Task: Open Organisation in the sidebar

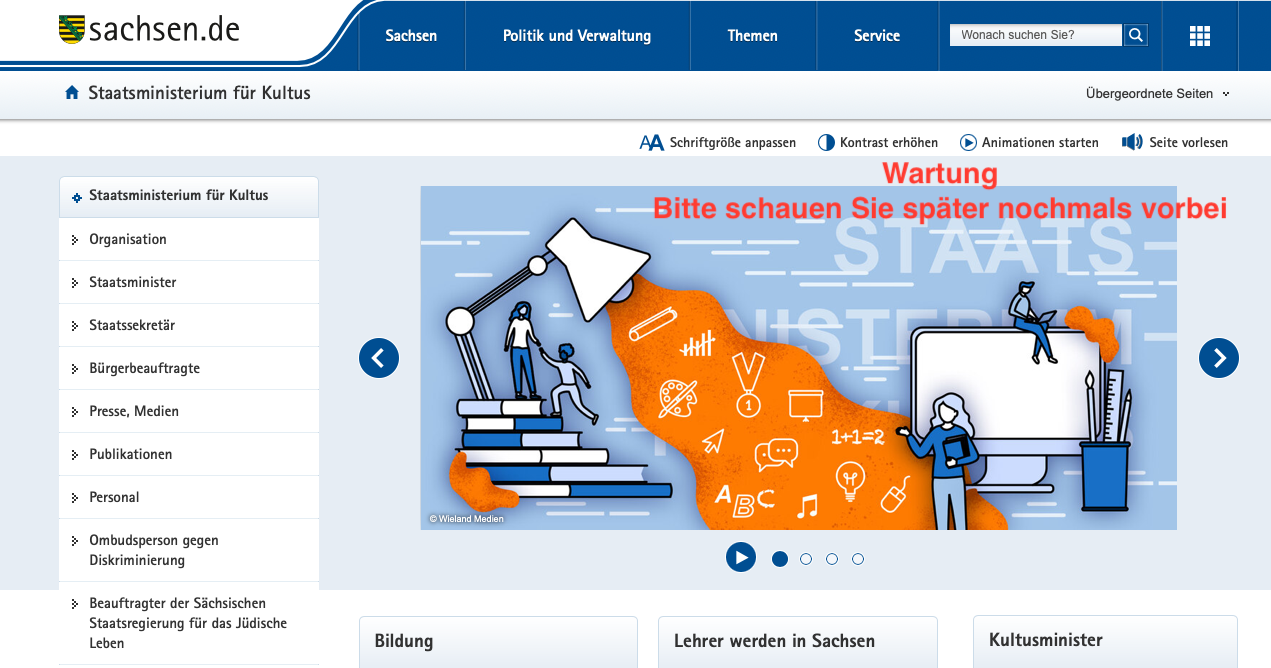Action: (128, 239)
